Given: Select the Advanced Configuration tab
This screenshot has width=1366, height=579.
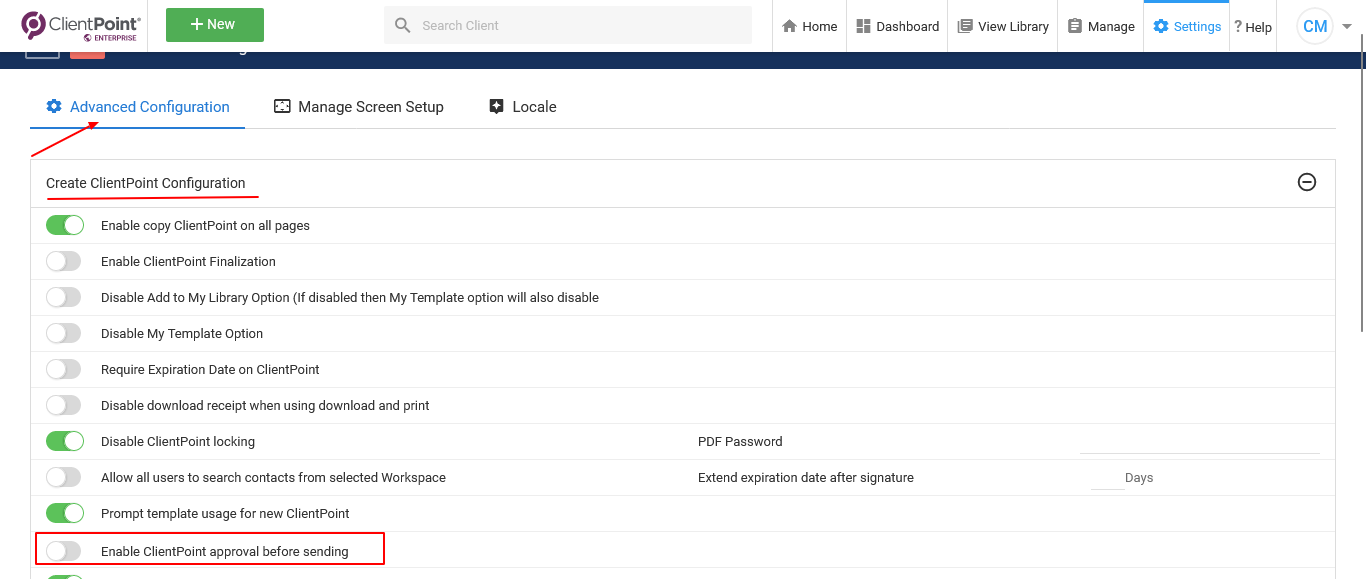Looking at the screenshot, I should coord(138,107).
